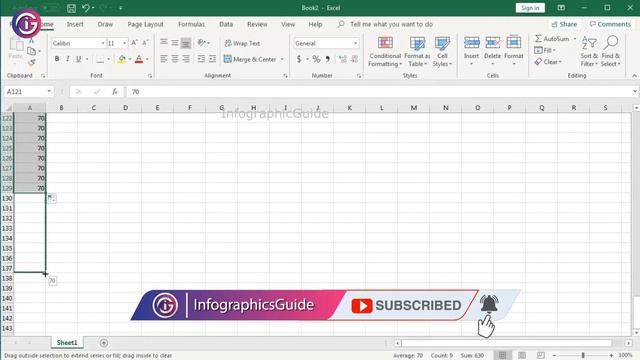This screenshot has height=360, width=640.
Task: Click the Sheet1 tab
Action: [67, 342]
